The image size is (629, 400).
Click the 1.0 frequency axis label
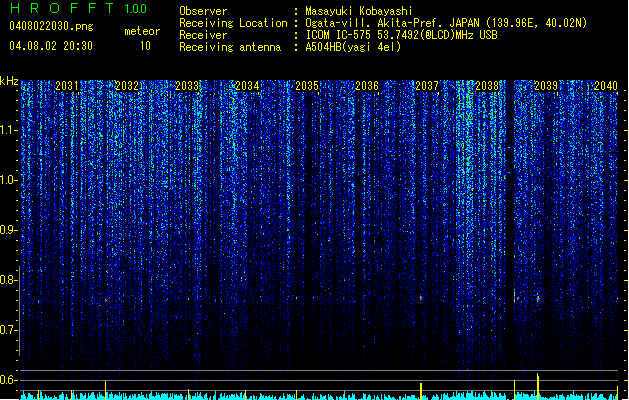pos(9,180)
